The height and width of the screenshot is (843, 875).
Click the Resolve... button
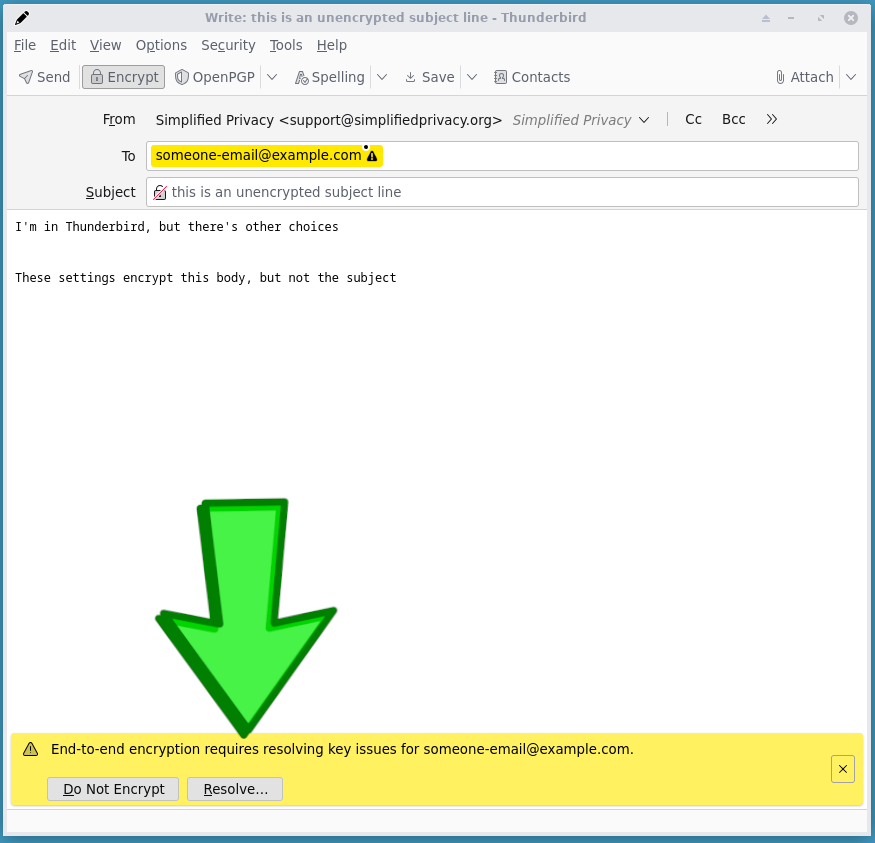(235, 789)
